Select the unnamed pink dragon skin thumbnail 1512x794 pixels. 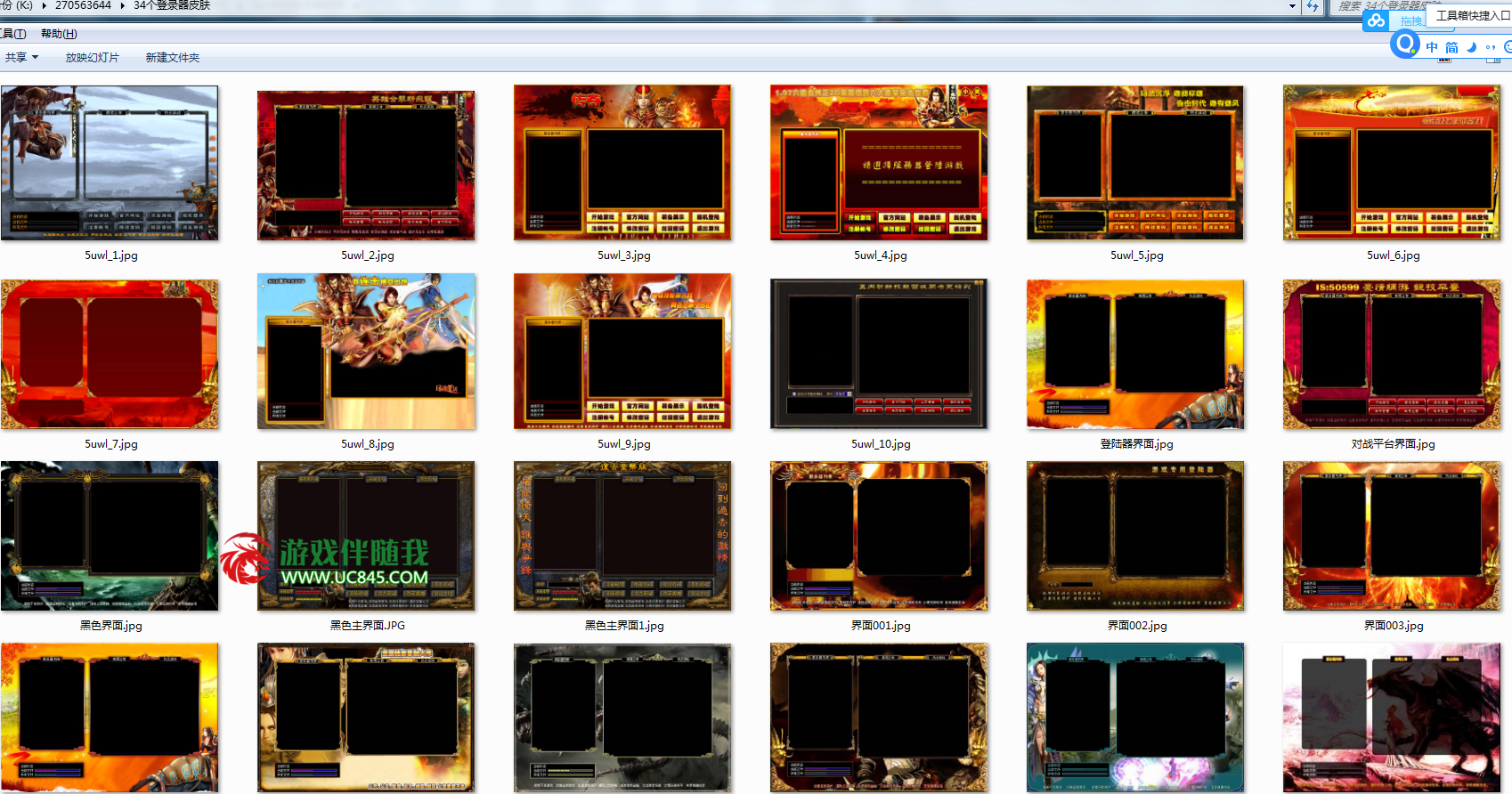(x=1392, y=717)
